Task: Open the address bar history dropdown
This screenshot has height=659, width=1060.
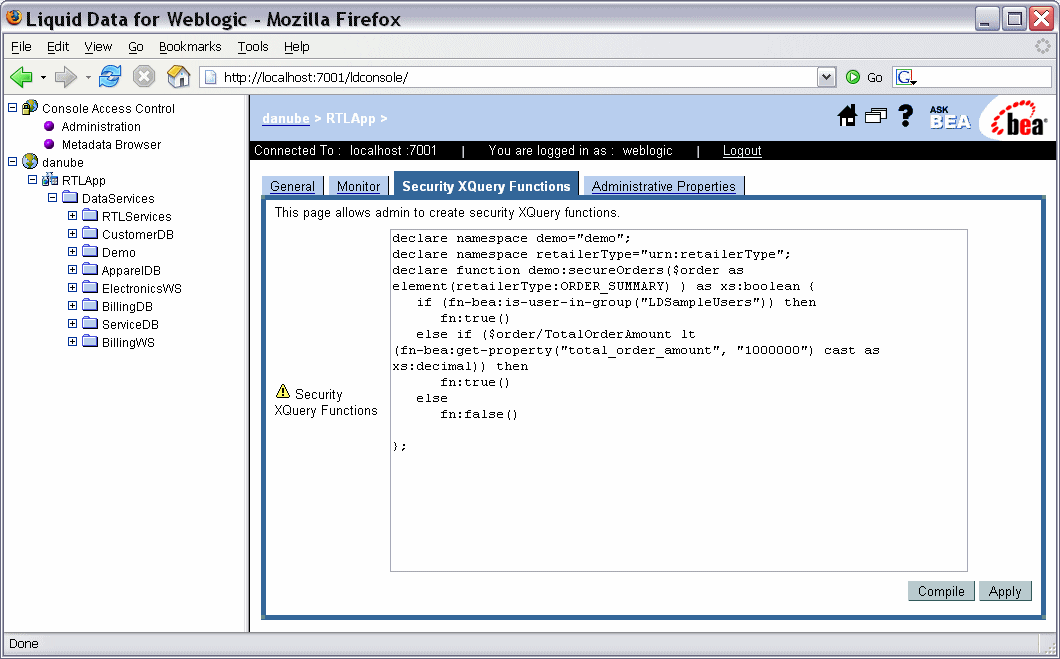Action: (x=826, y=77)
